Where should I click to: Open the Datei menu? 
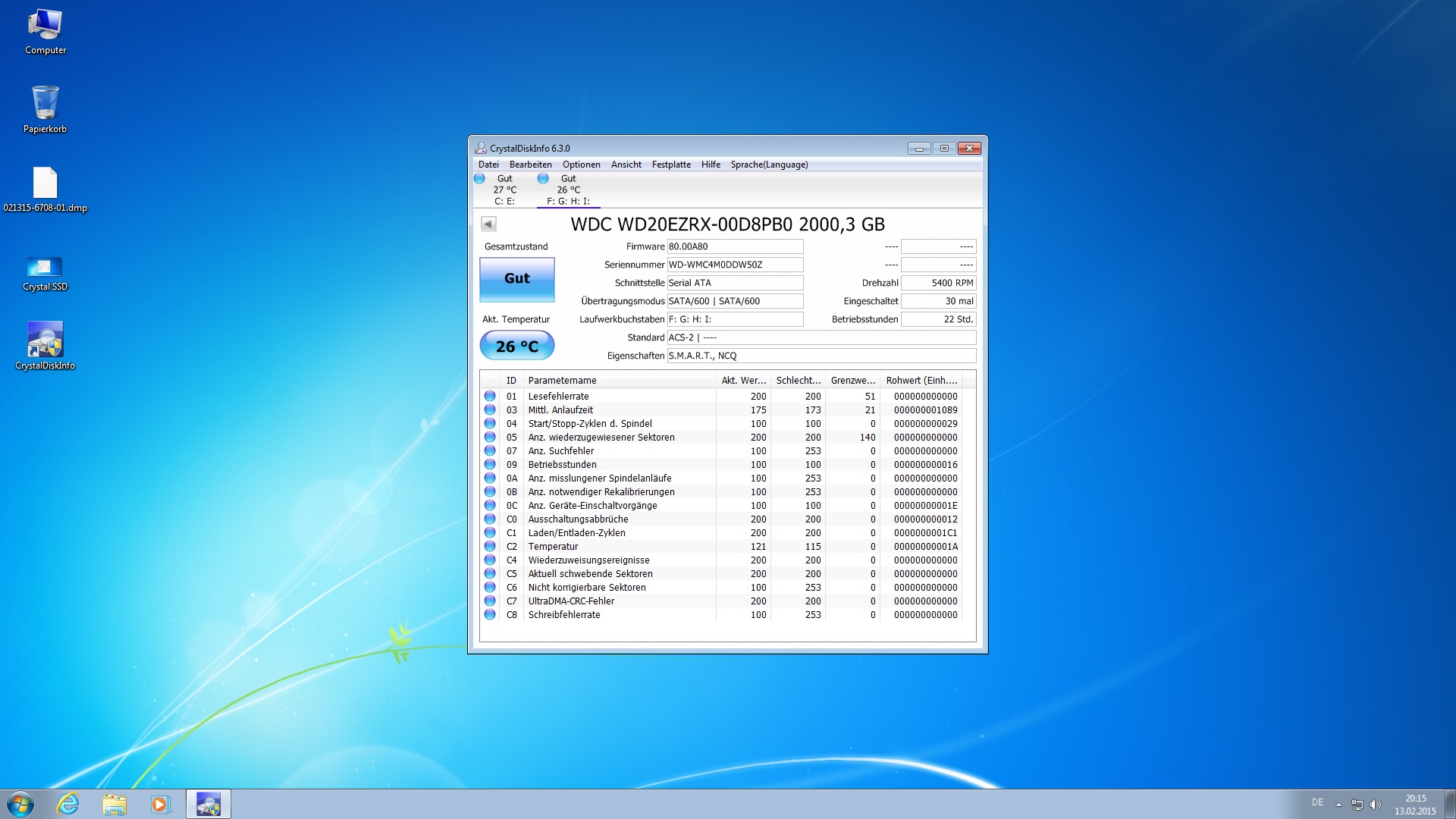click(488, 165)
